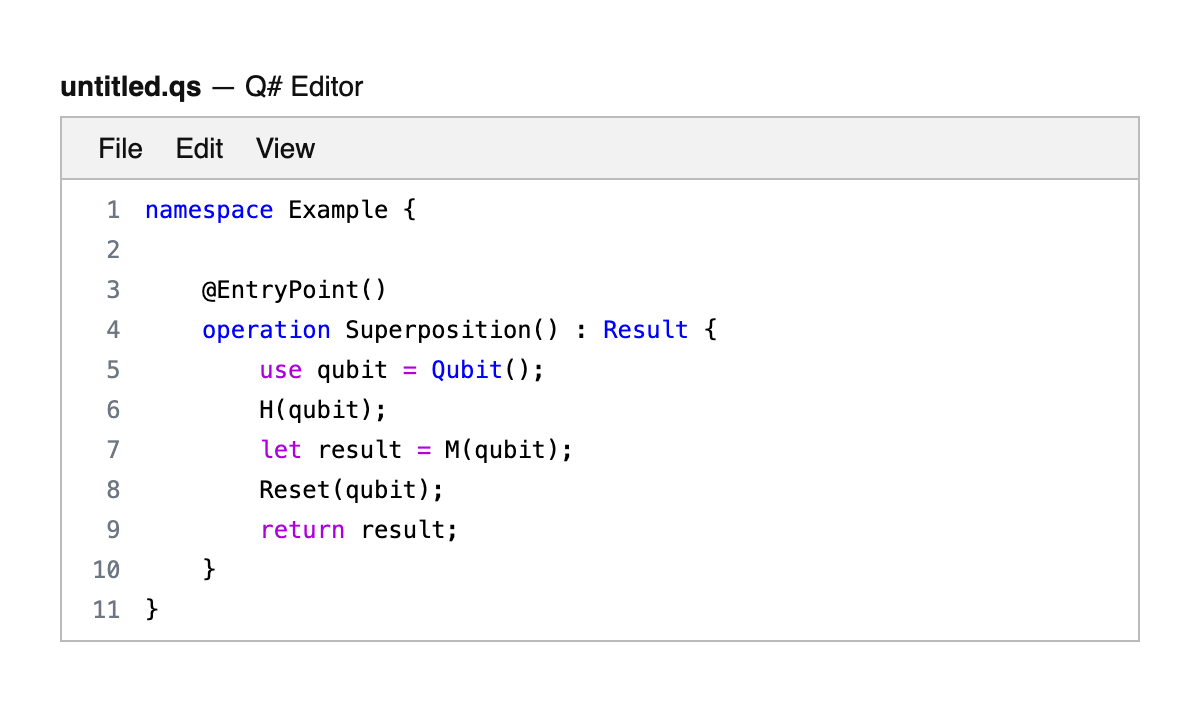Click the return keyword on line 9
This screenshot has width=1200, height=710.
(x=302, y=530)
